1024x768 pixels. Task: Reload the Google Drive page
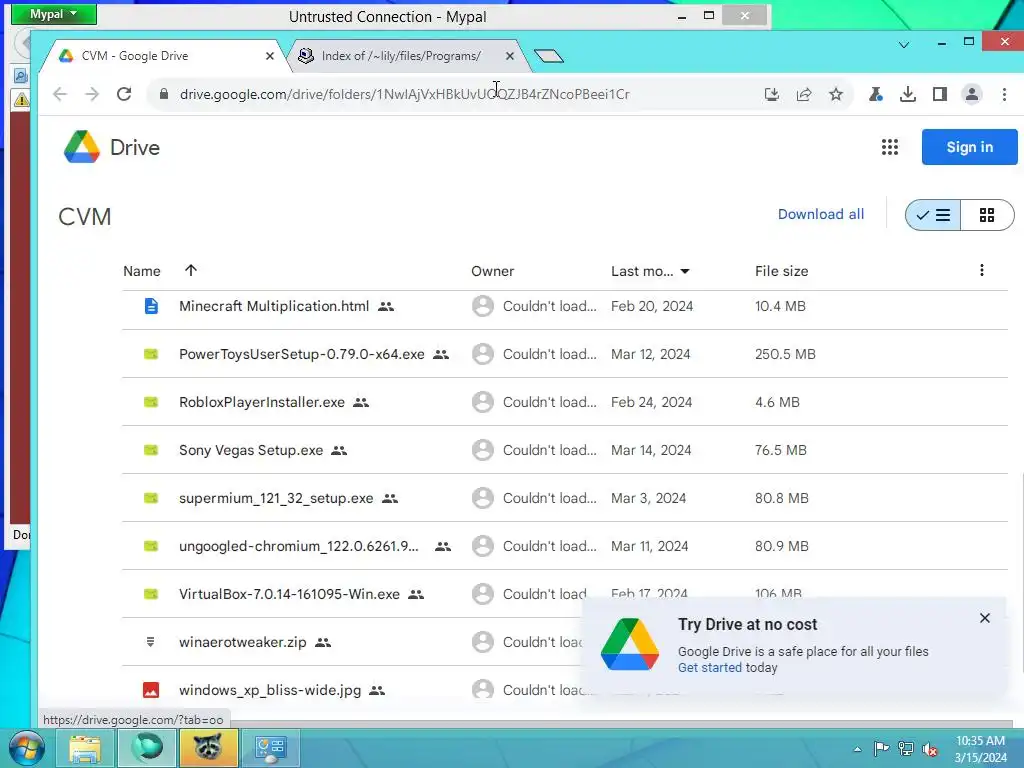124,94
